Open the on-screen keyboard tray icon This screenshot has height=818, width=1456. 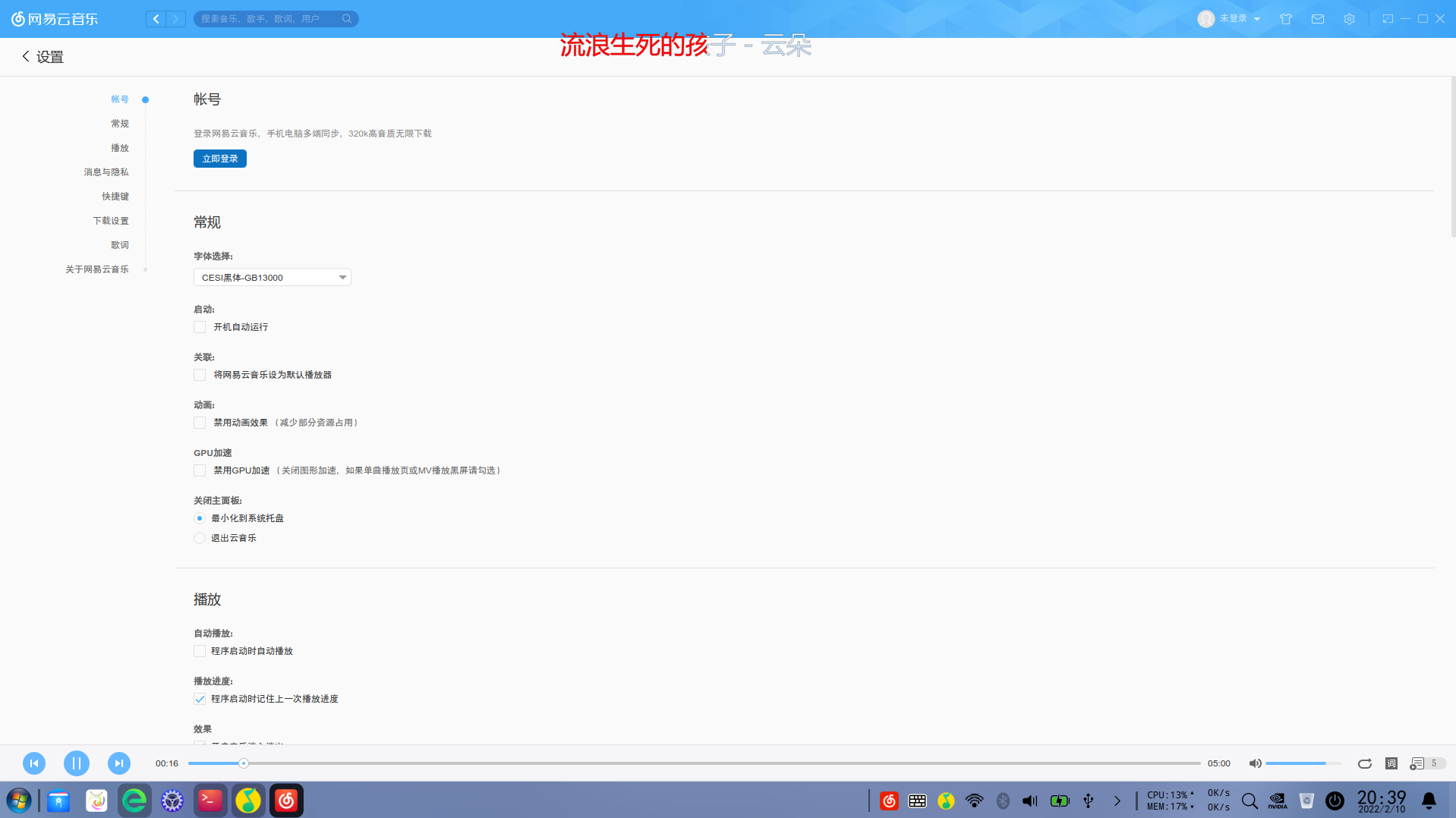[917, 801]
